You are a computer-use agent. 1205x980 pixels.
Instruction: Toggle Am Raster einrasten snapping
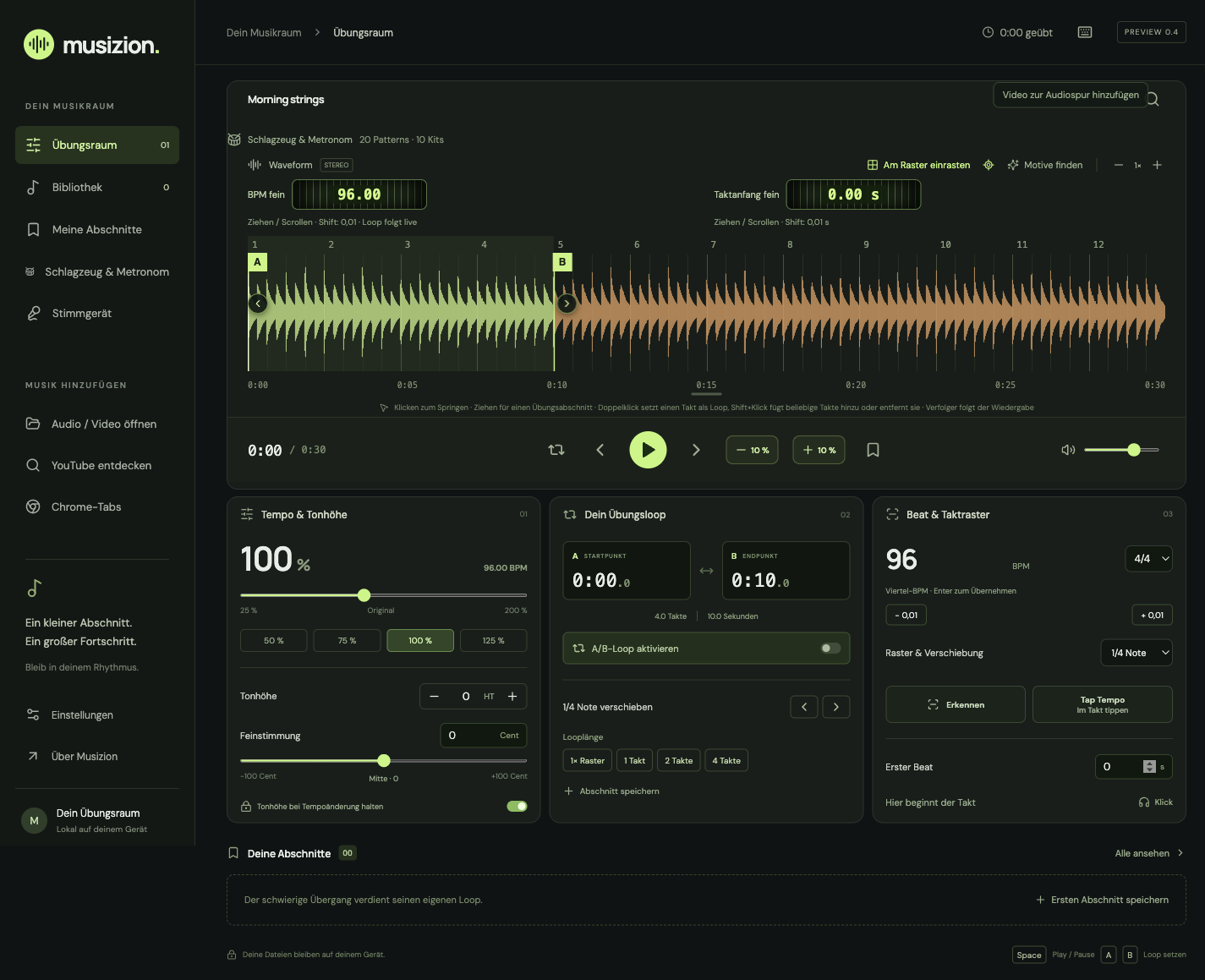(x=918, y=165)
